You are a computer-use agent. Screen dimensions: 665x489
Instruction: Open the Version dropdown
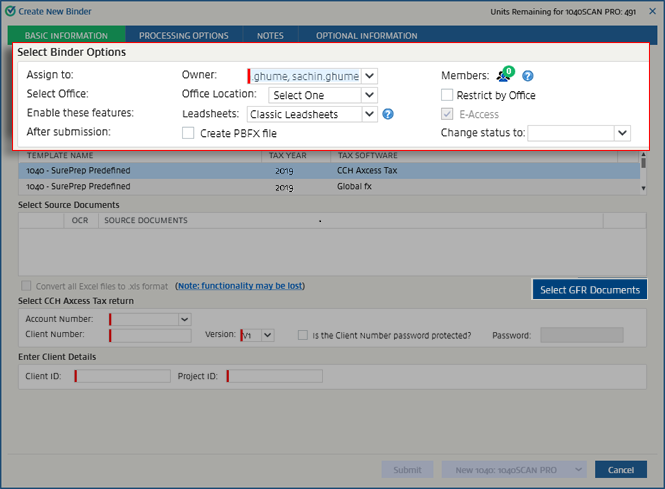pyautogui.click(x=267, y=335)
